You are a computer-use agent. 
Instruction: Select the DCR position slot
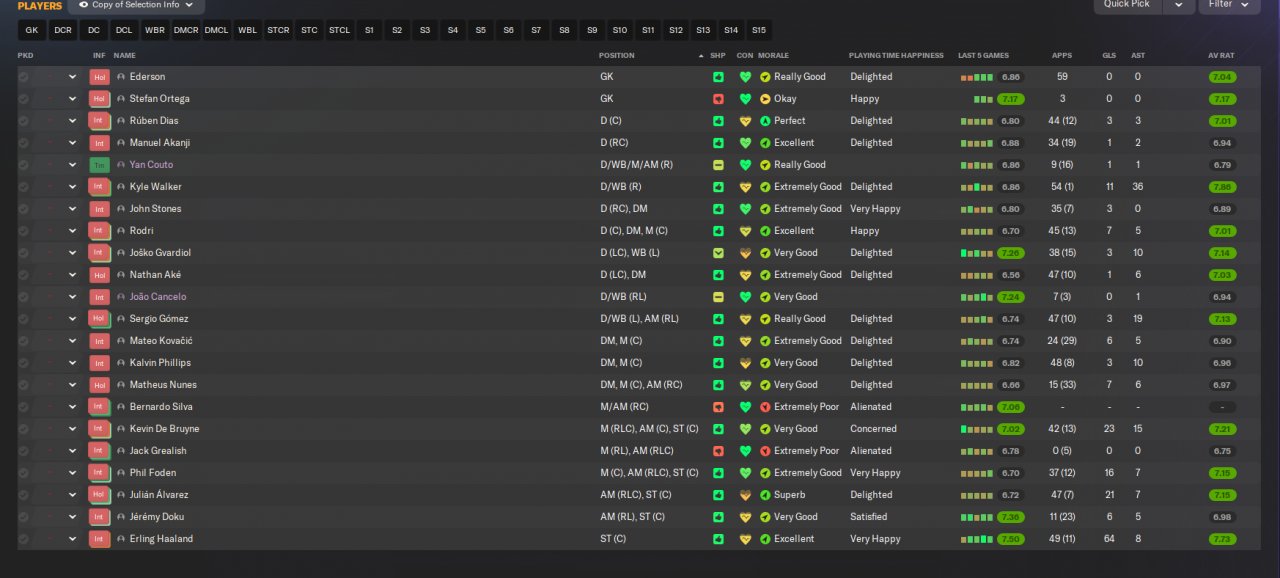click(x=63, y=31)
